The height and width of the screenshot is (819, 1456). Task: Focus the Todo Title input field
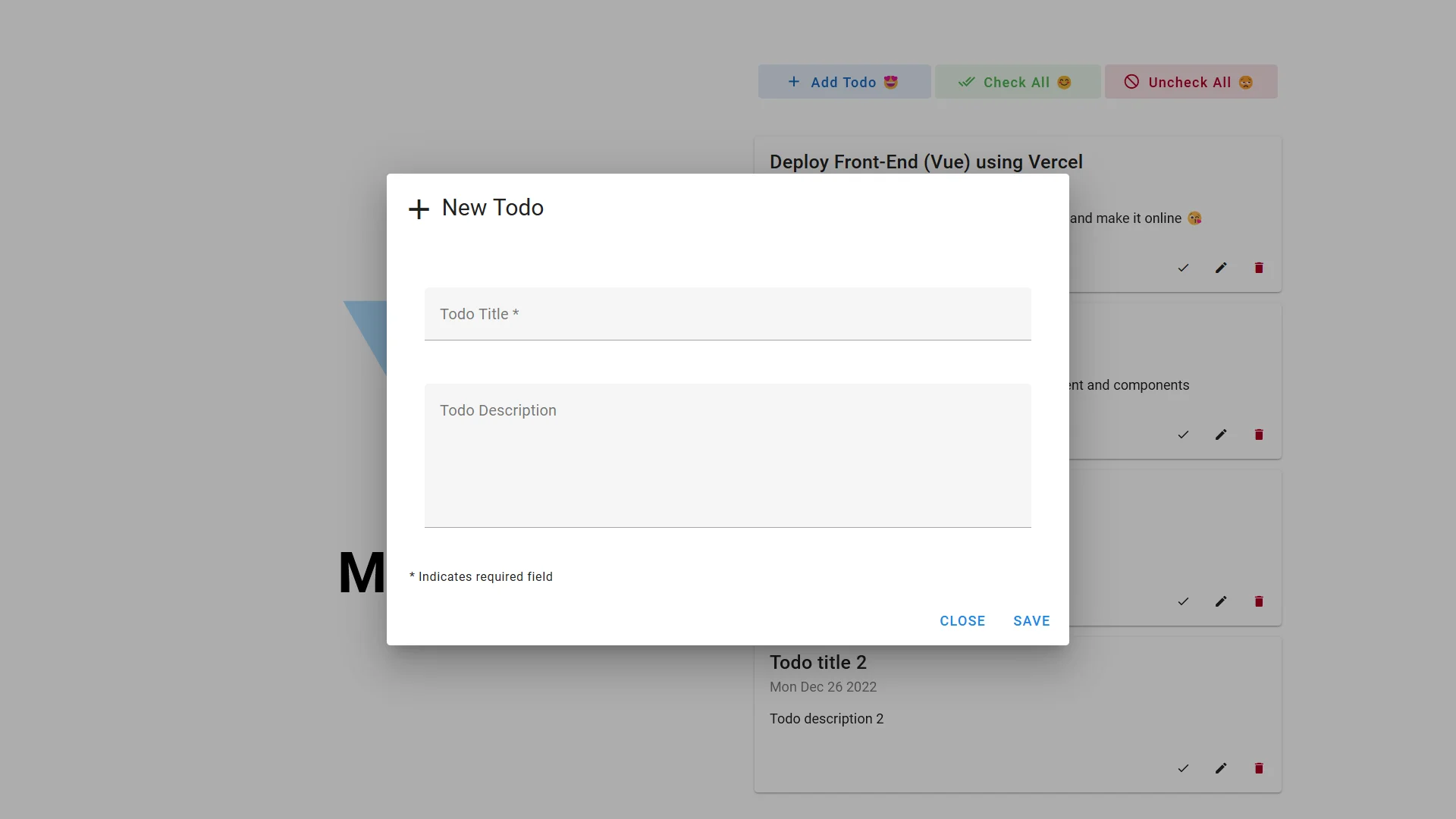[x=727, y=314]
